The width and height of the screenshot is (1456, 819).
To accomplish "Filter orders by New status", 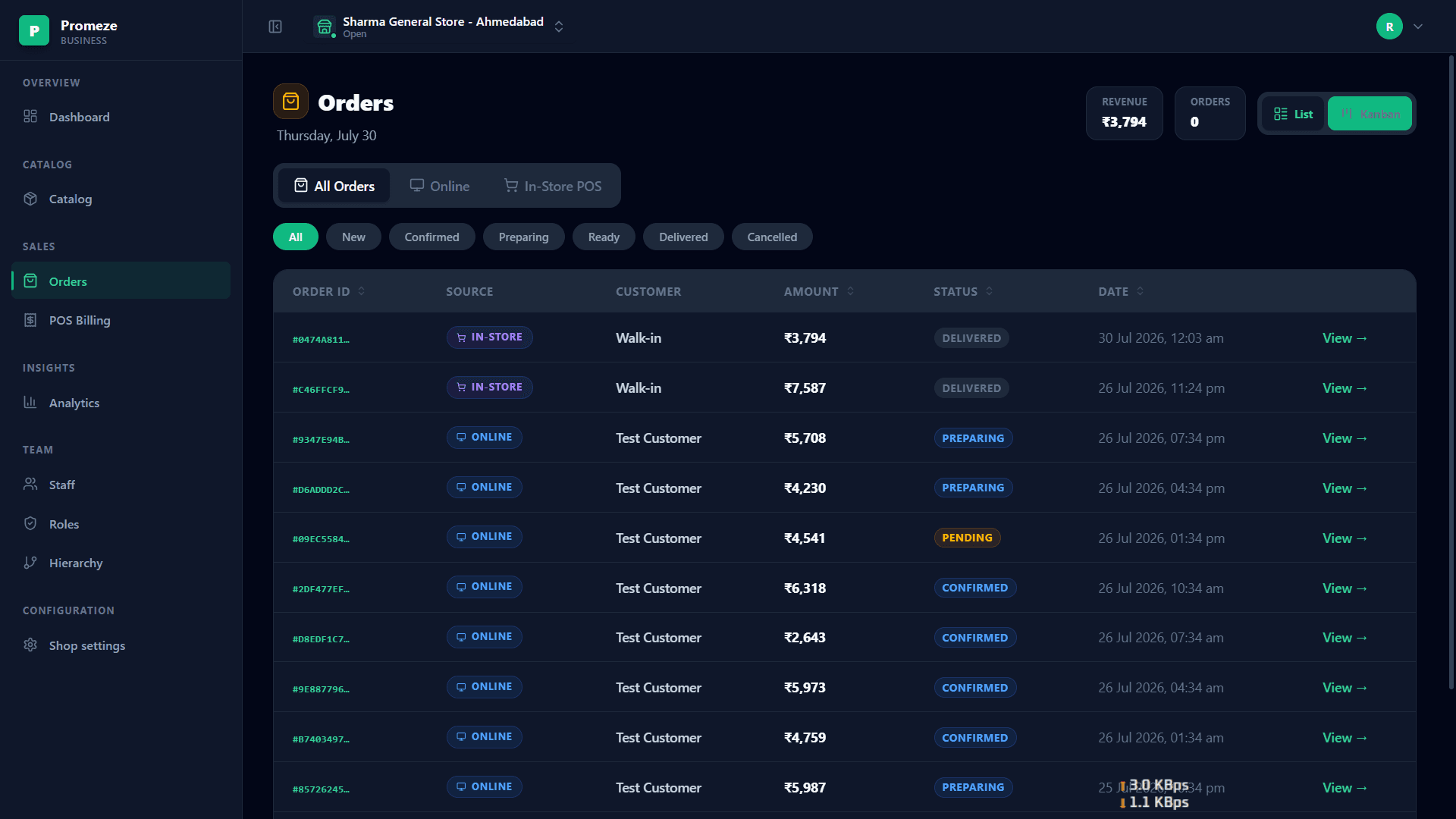I will (353, 237).
